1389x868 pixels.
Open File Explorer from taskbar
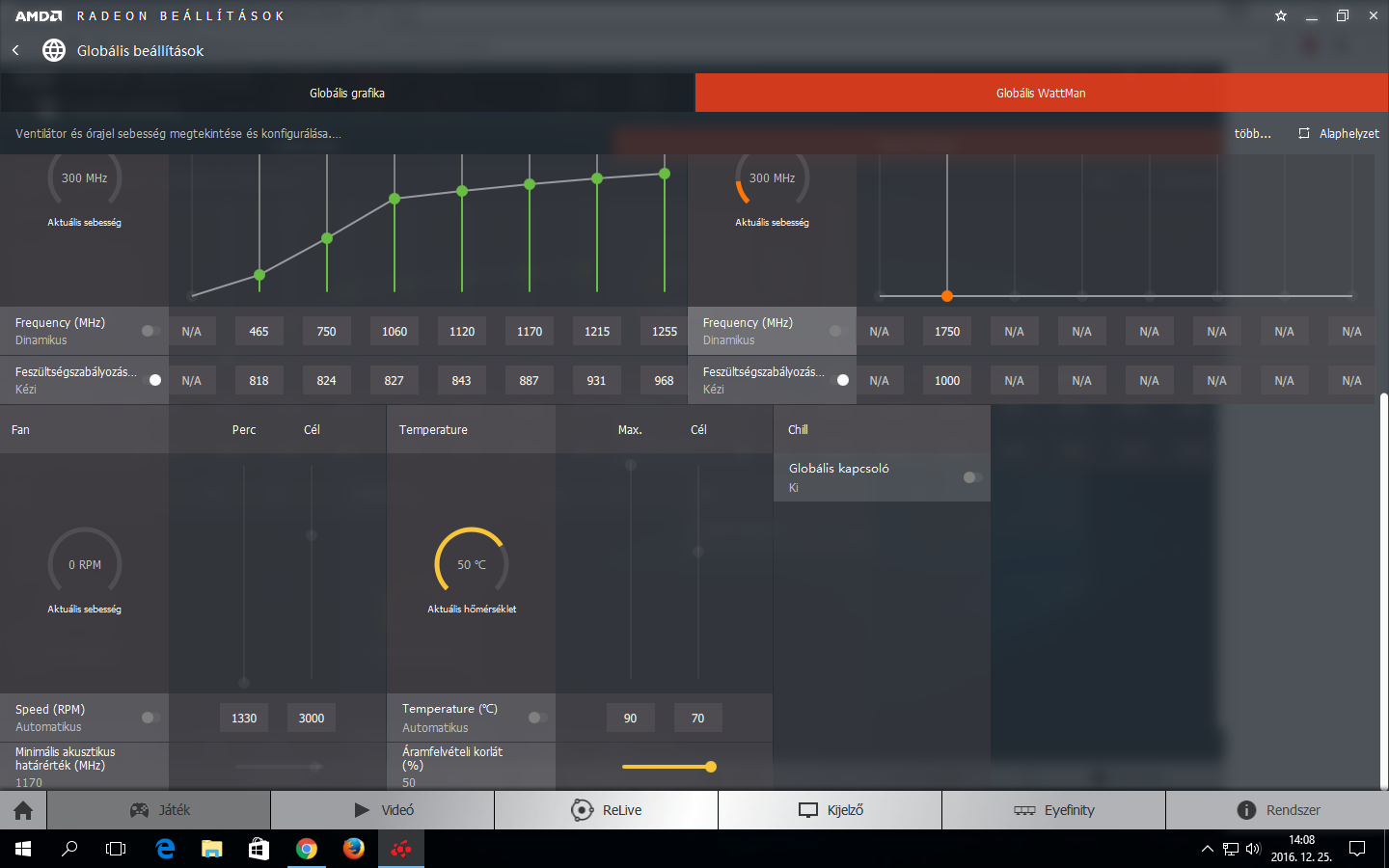tap(211, 849)
